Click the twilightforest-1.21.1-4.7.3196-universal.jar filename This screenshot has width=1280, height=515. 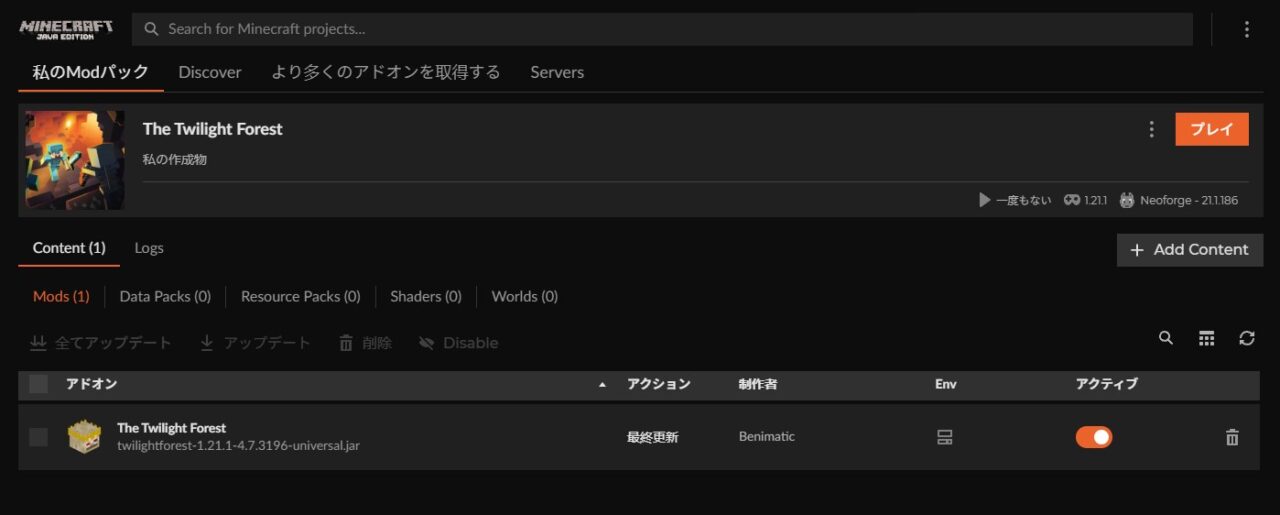tap(238, 445)
